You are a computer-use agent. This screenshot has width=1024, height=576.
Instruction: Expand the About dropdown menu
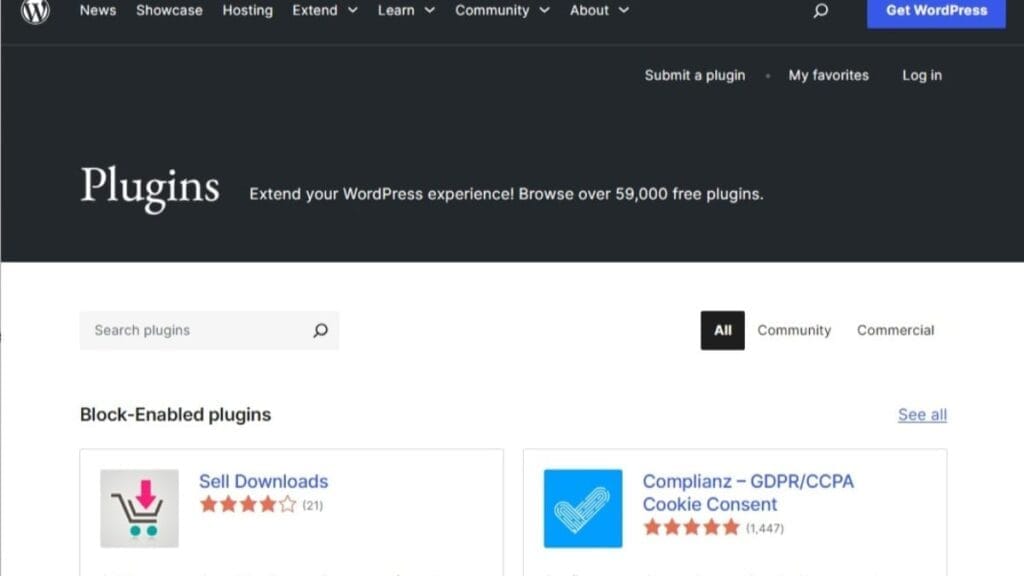click(589, 10)
